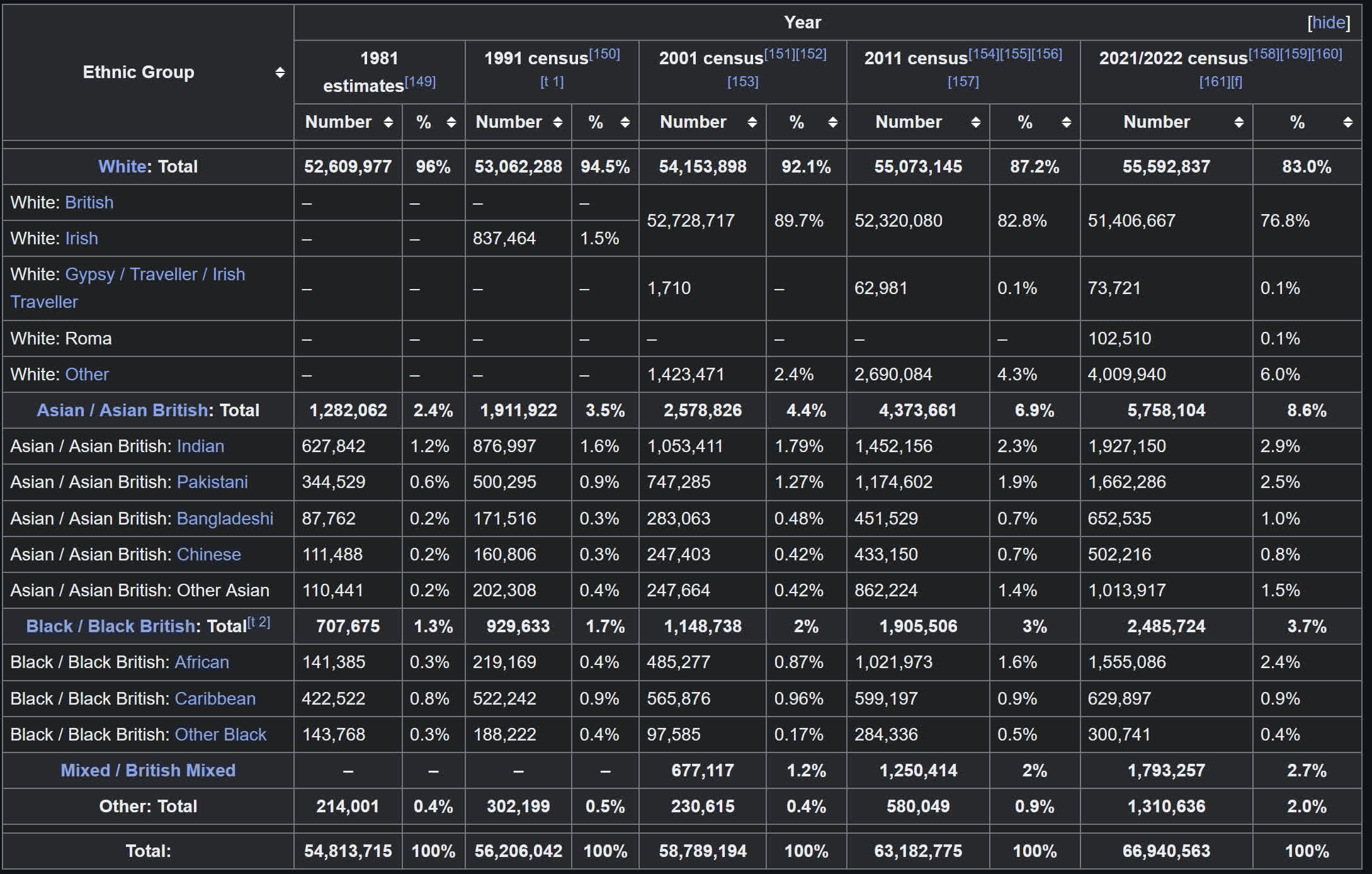Open citation [153] under 2001 census
Screen dimensions: 1372x874
point(742,81)
